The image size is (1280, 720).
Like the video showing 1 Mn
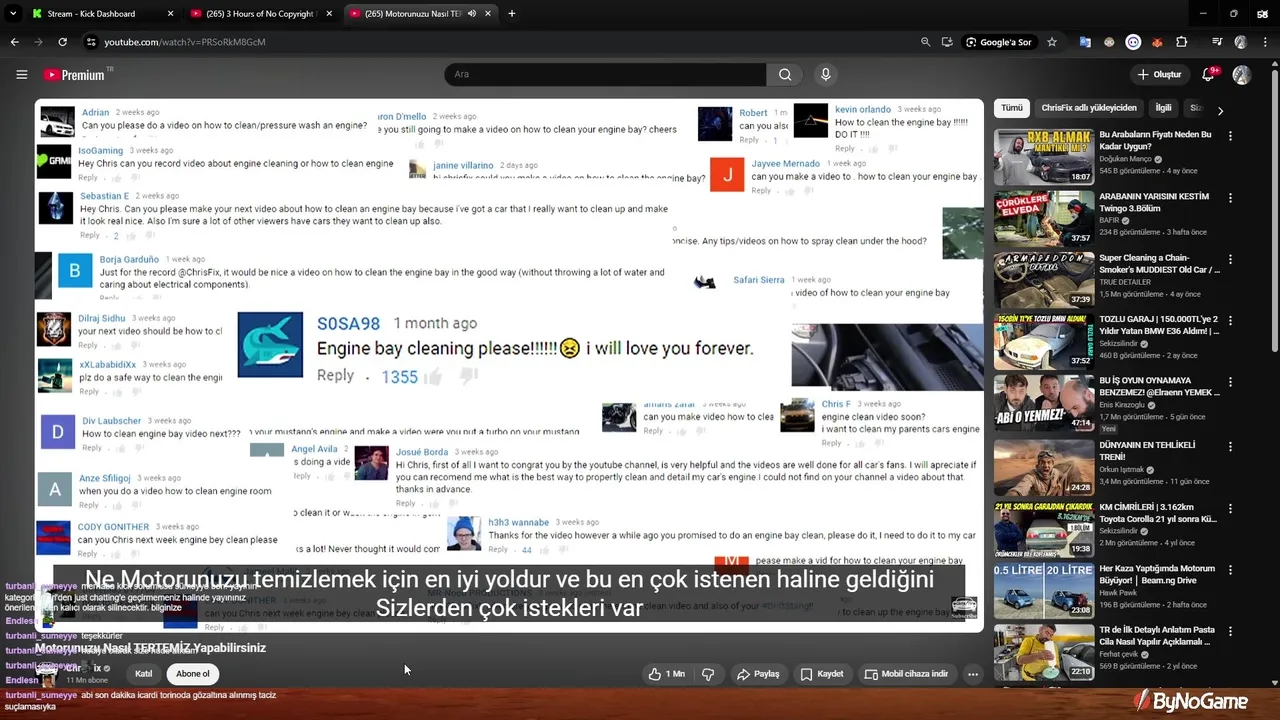[666, 674]
